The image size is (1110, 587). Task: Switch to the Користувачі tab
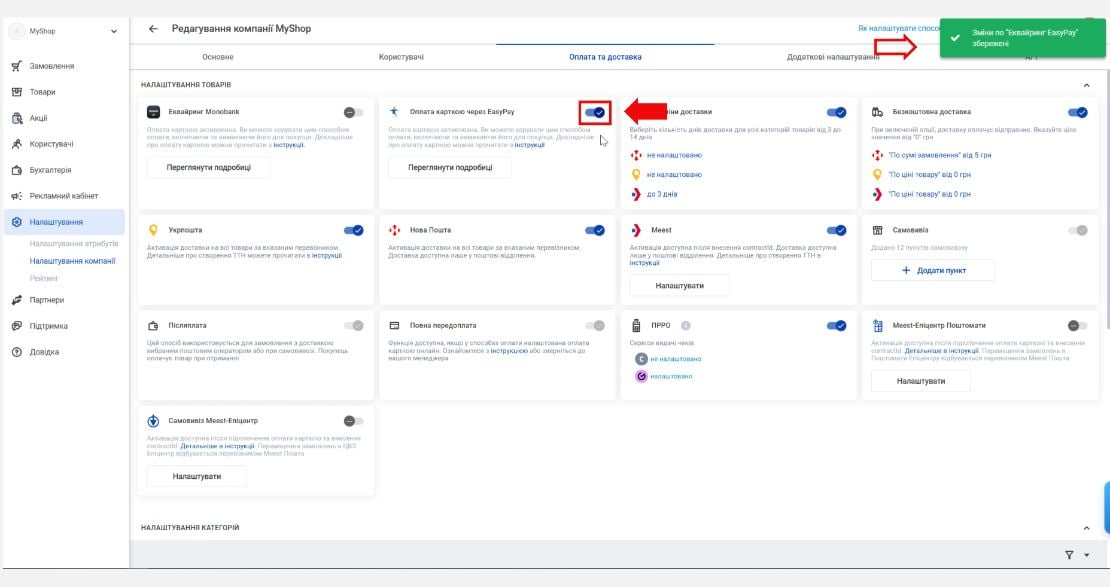point(401,57)
